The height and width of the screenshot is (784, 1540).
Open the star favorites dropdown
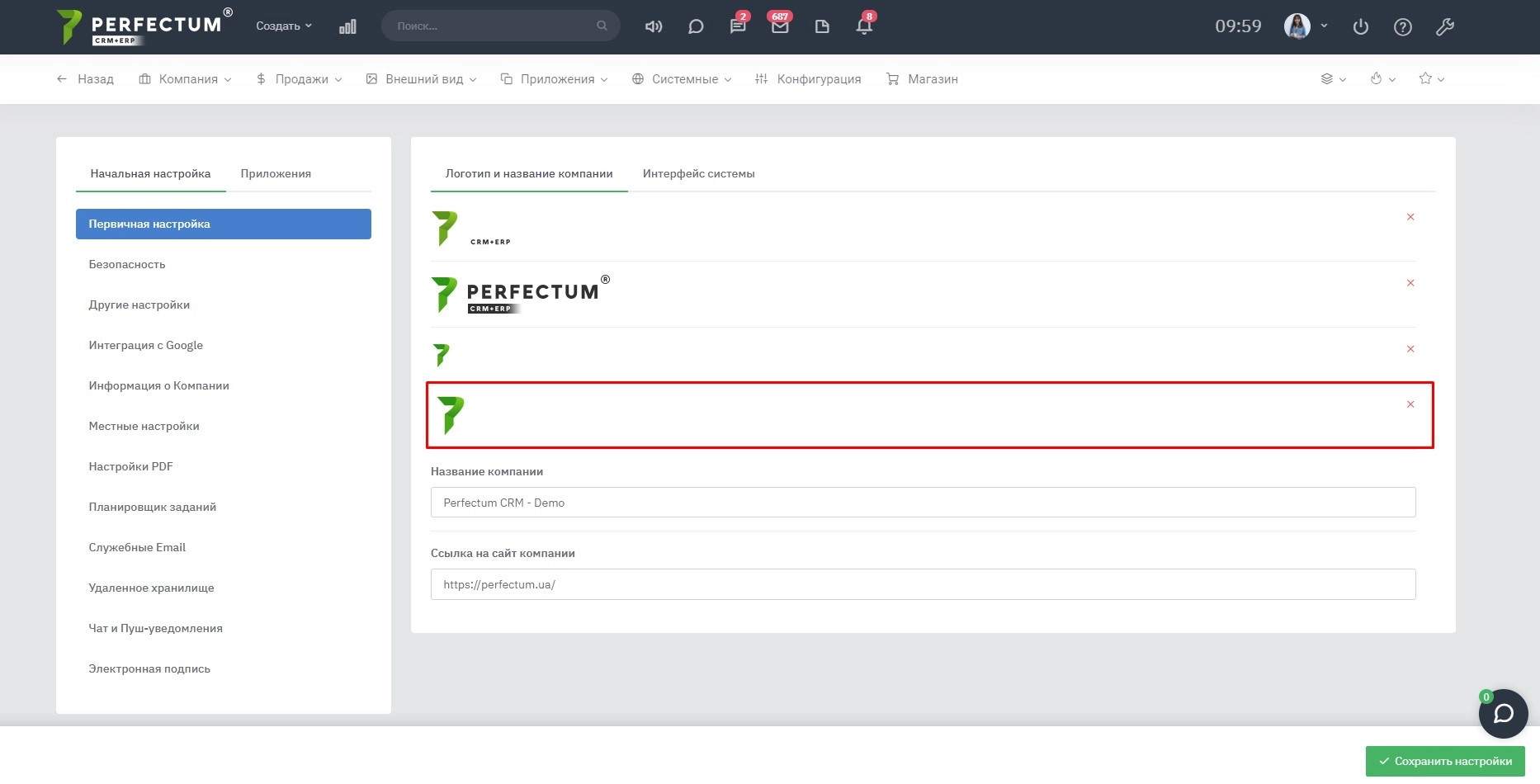click(1432, 79)
